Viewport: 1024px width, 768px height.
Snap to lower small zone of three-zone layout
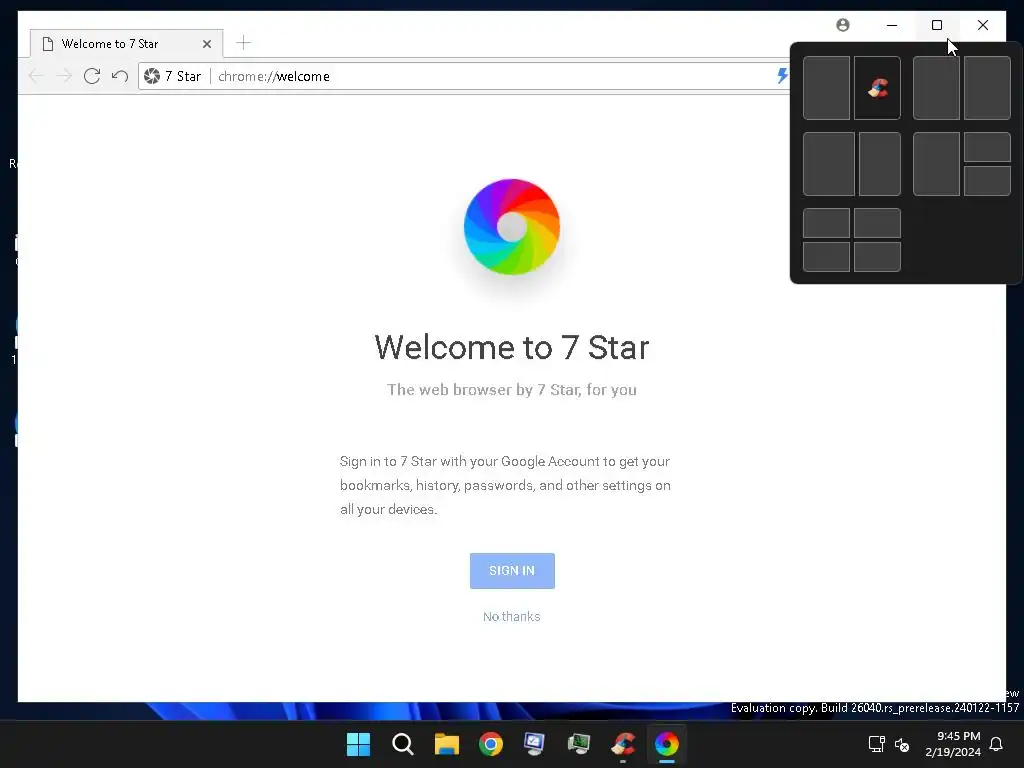pyautogui.click(x=987, y=181)
